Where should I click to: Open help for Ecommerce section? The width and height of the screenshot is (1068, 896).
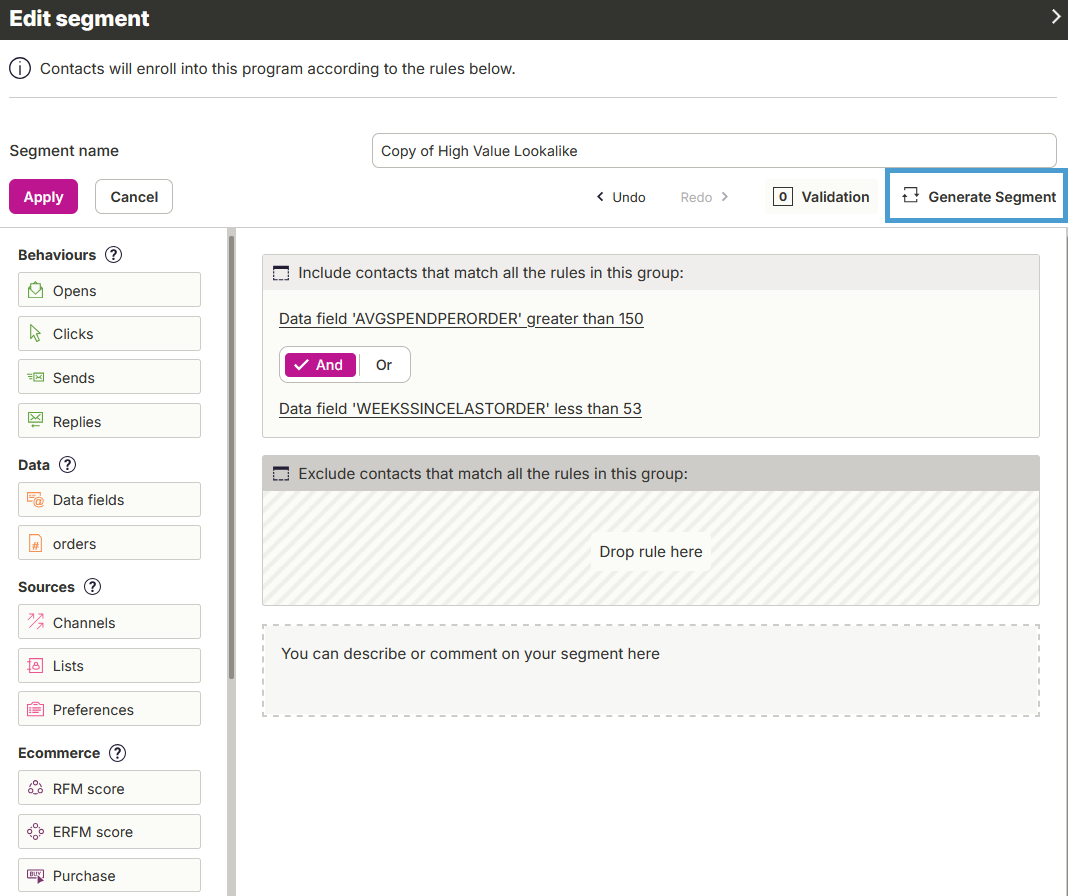click(x=117, y=753)
